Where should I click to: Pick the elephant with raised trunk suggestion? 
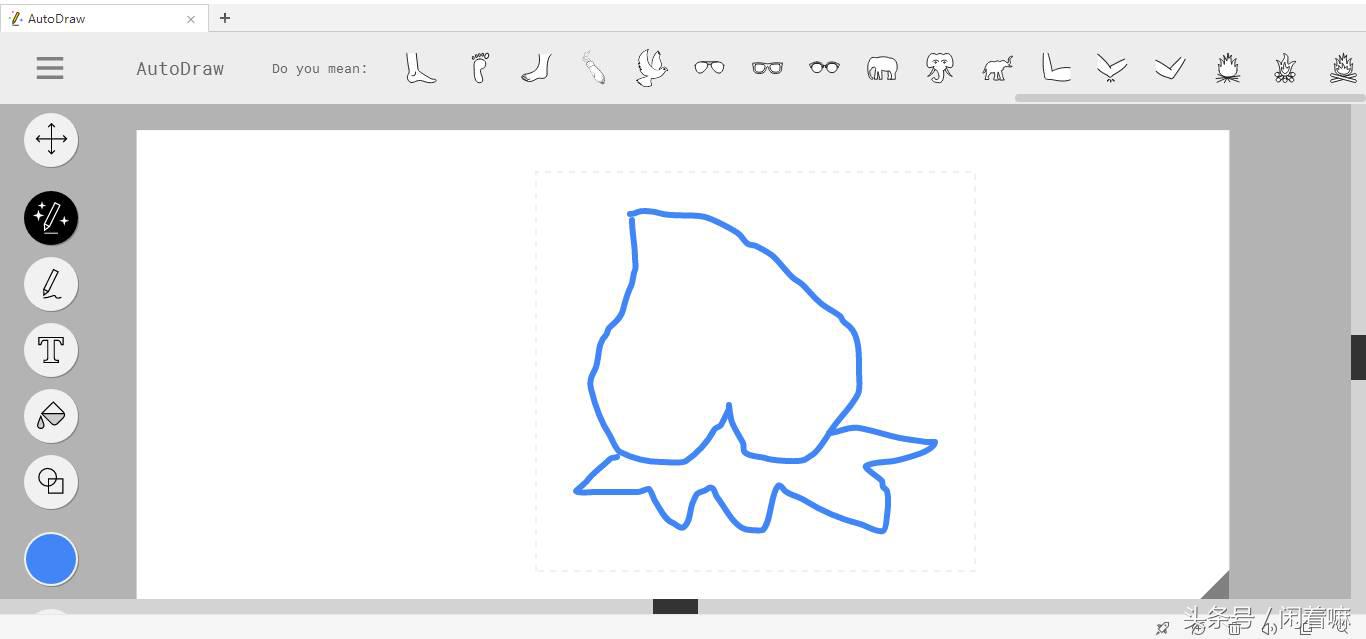coord(997,68)
